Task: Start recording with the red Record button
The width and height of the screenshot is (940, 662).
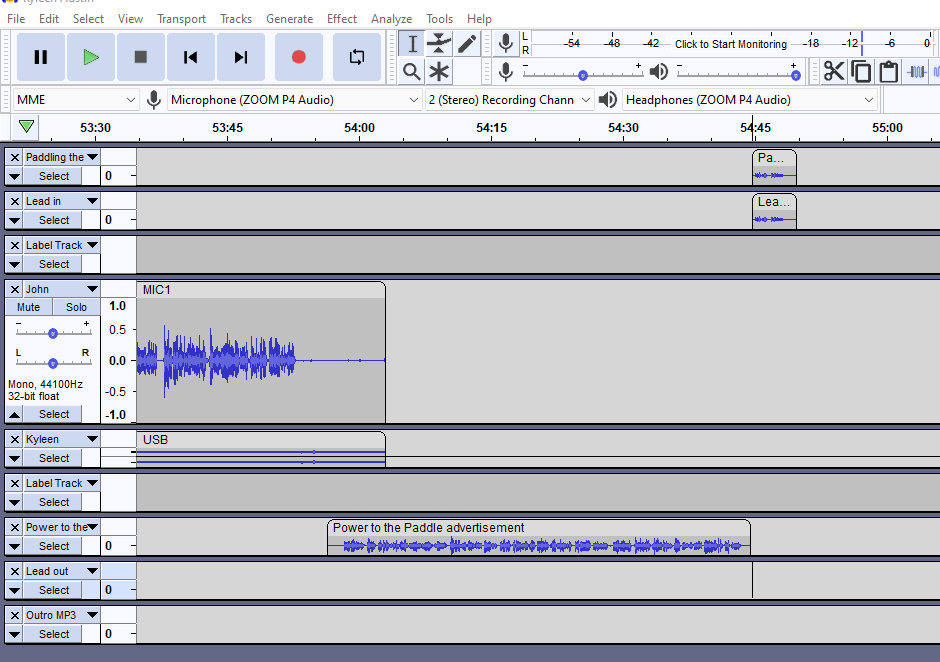Action: (299, 57)
